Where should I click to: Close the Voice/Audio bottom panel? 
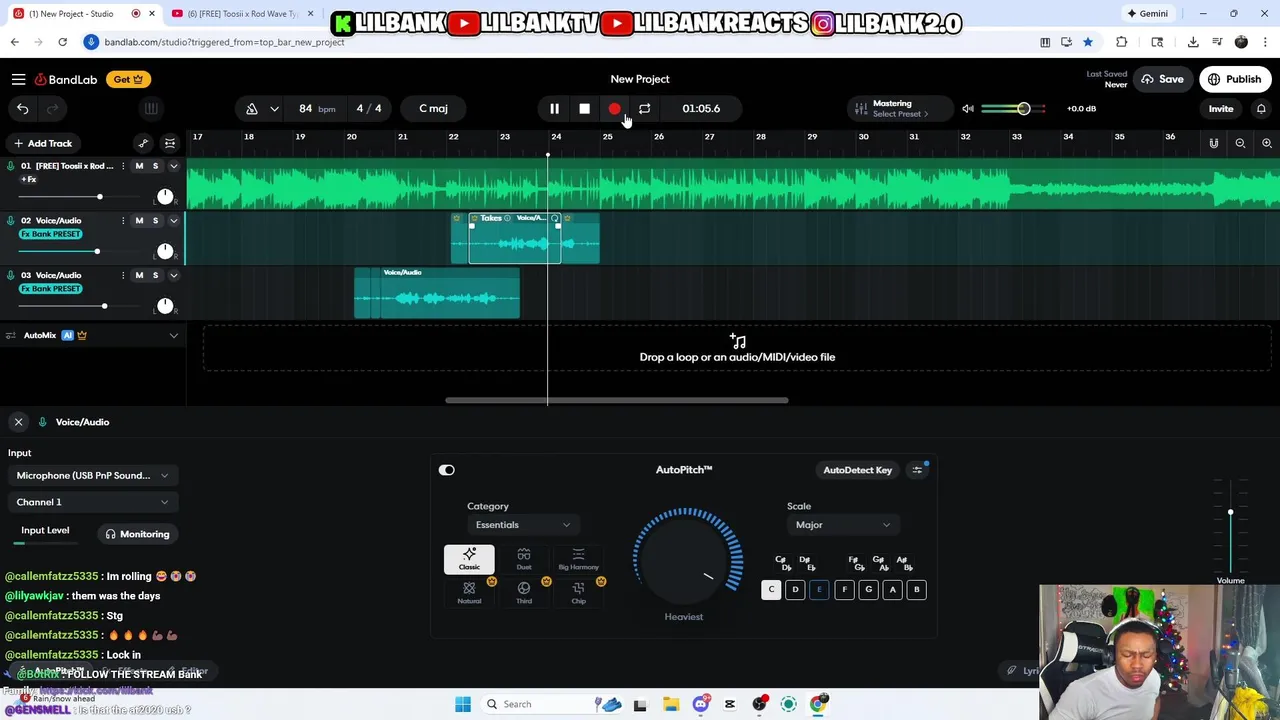click(x=18, y=422)
